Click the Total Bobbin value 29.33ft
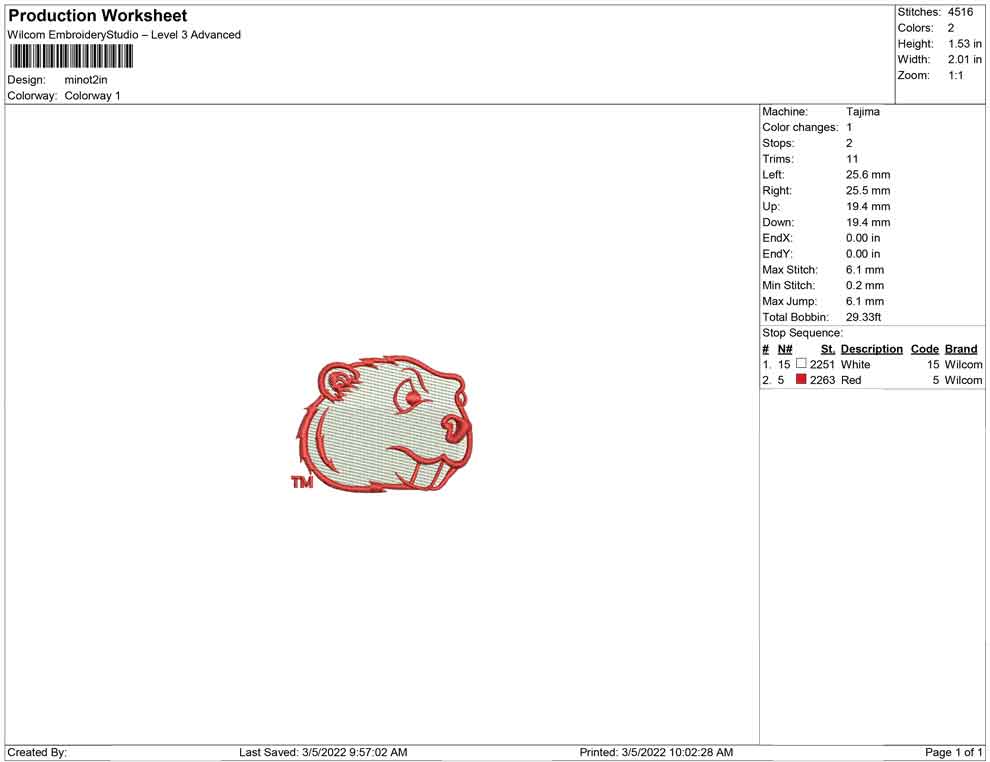The height and width of the screenshot is (762, 990). coord(864,317)
